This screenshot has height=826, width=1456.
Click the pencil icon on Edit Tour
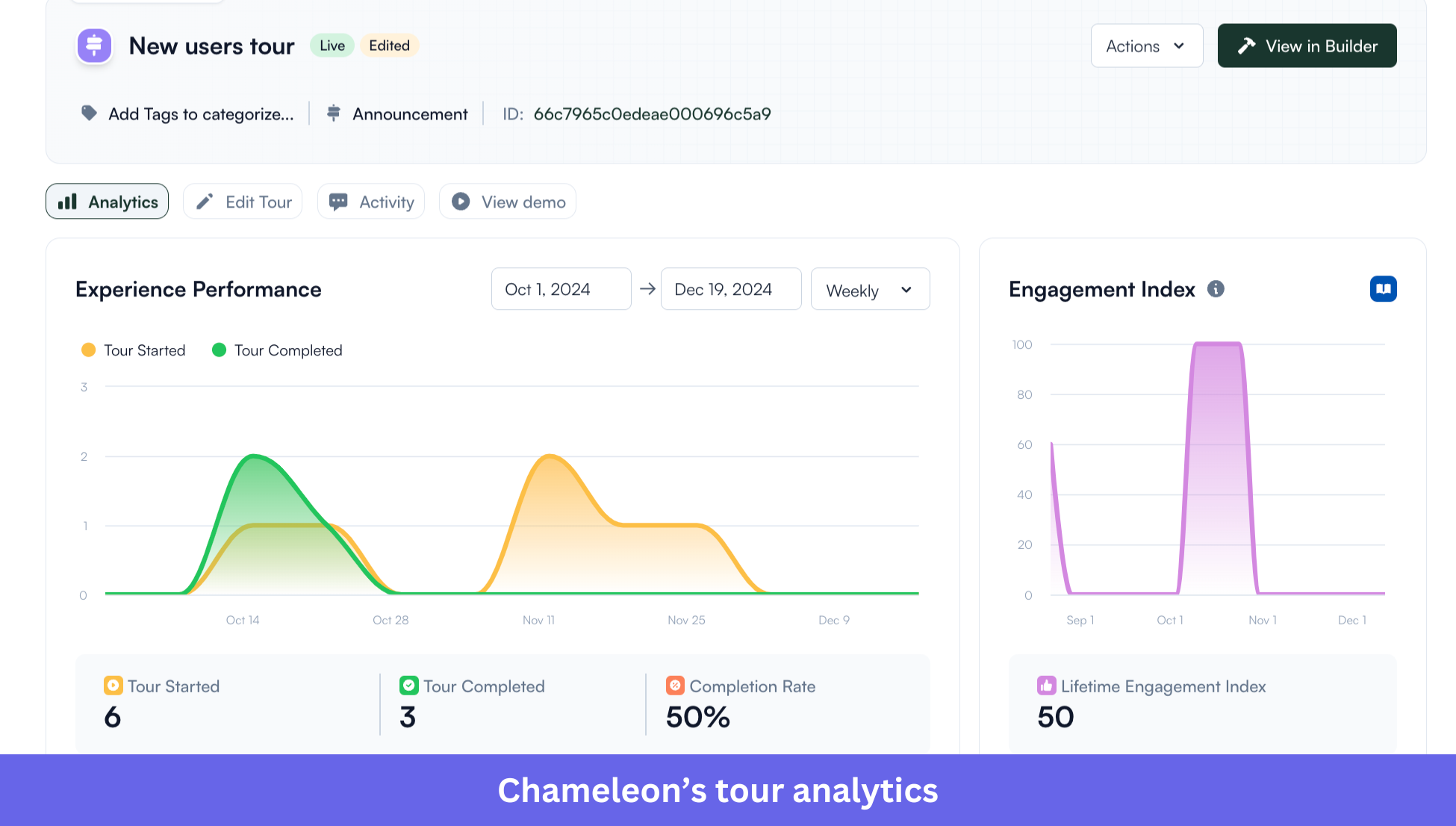(205, 202)
